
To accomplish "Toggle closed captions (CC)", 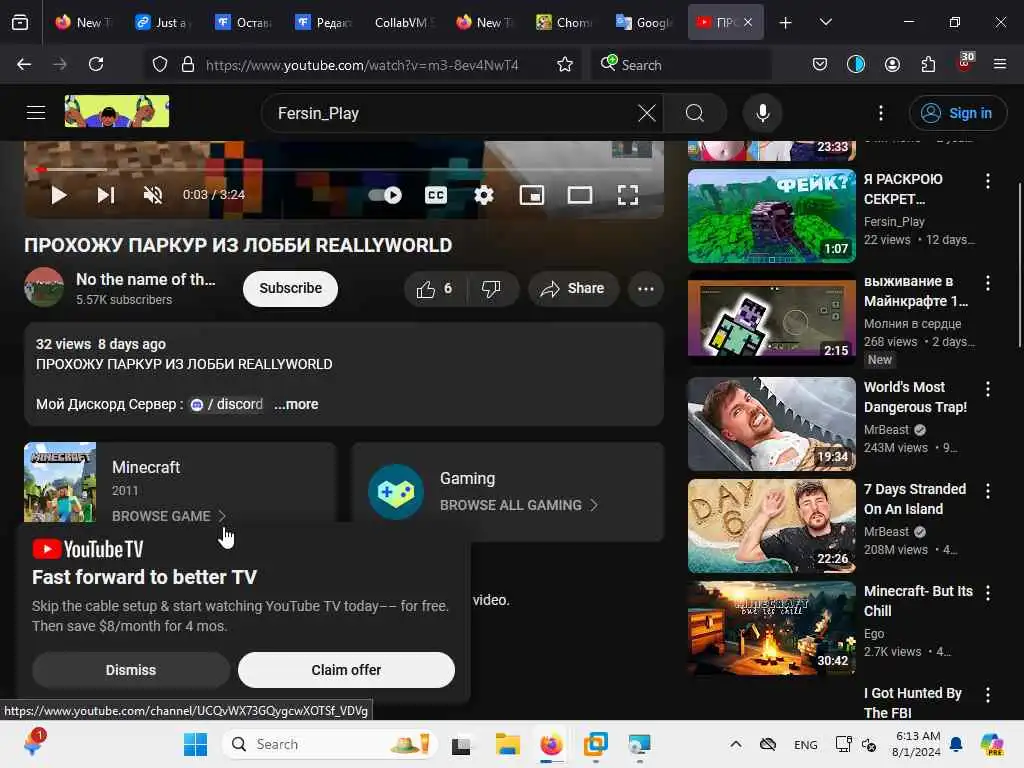I will pyautogui.click(x=436, y=195).
